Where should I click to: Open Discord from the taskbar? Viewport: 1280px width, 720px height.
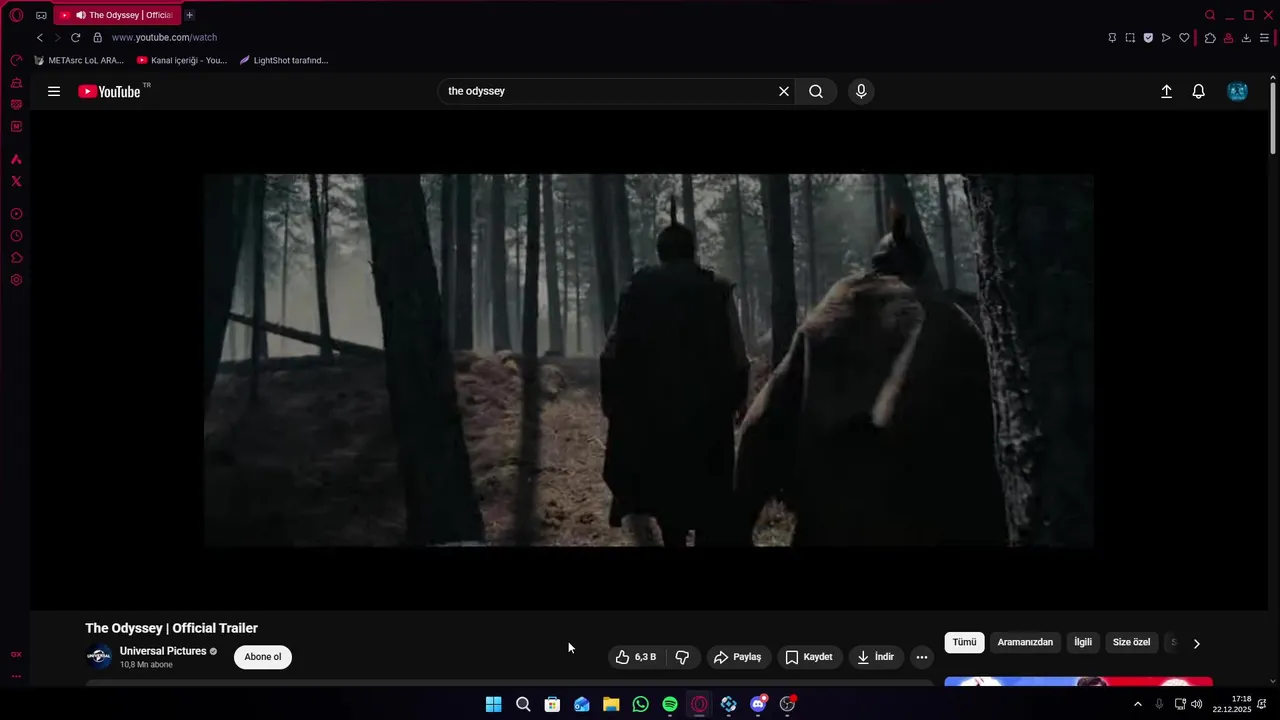coord(758,704)
